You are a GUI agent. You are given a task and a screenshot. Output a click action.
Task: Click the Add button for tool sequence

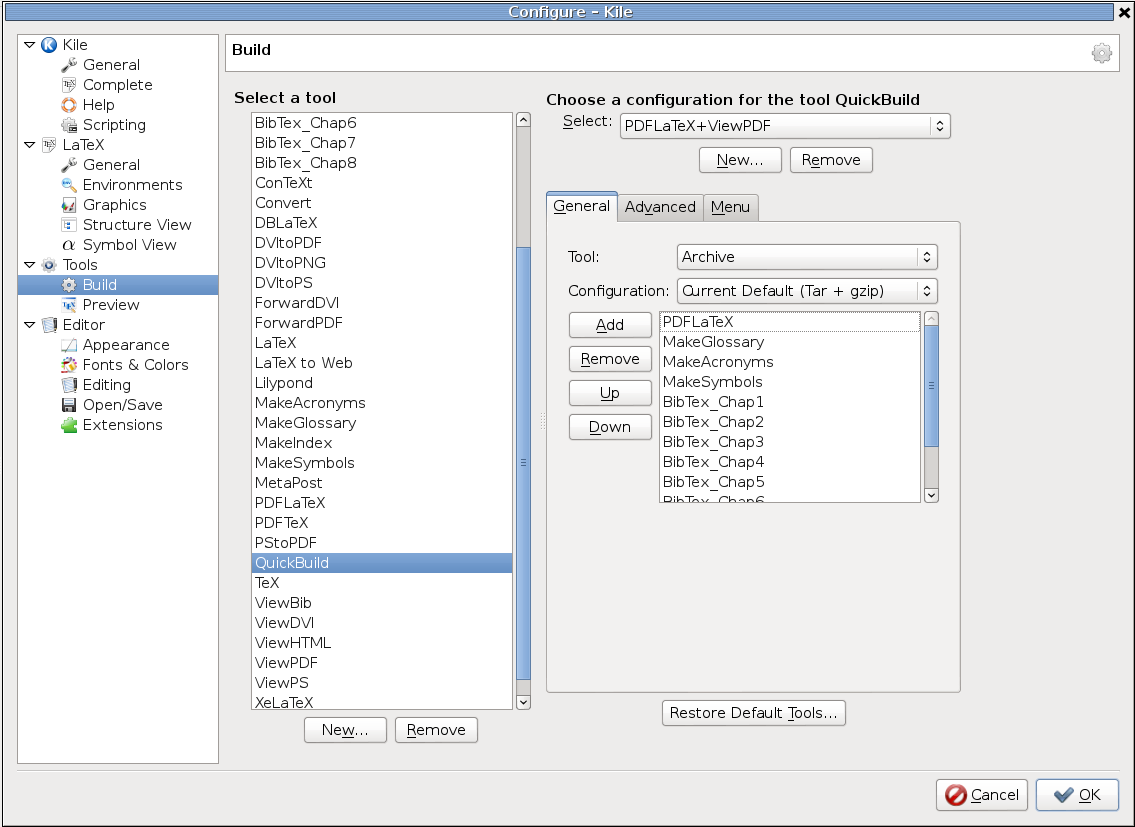(610, 325)
